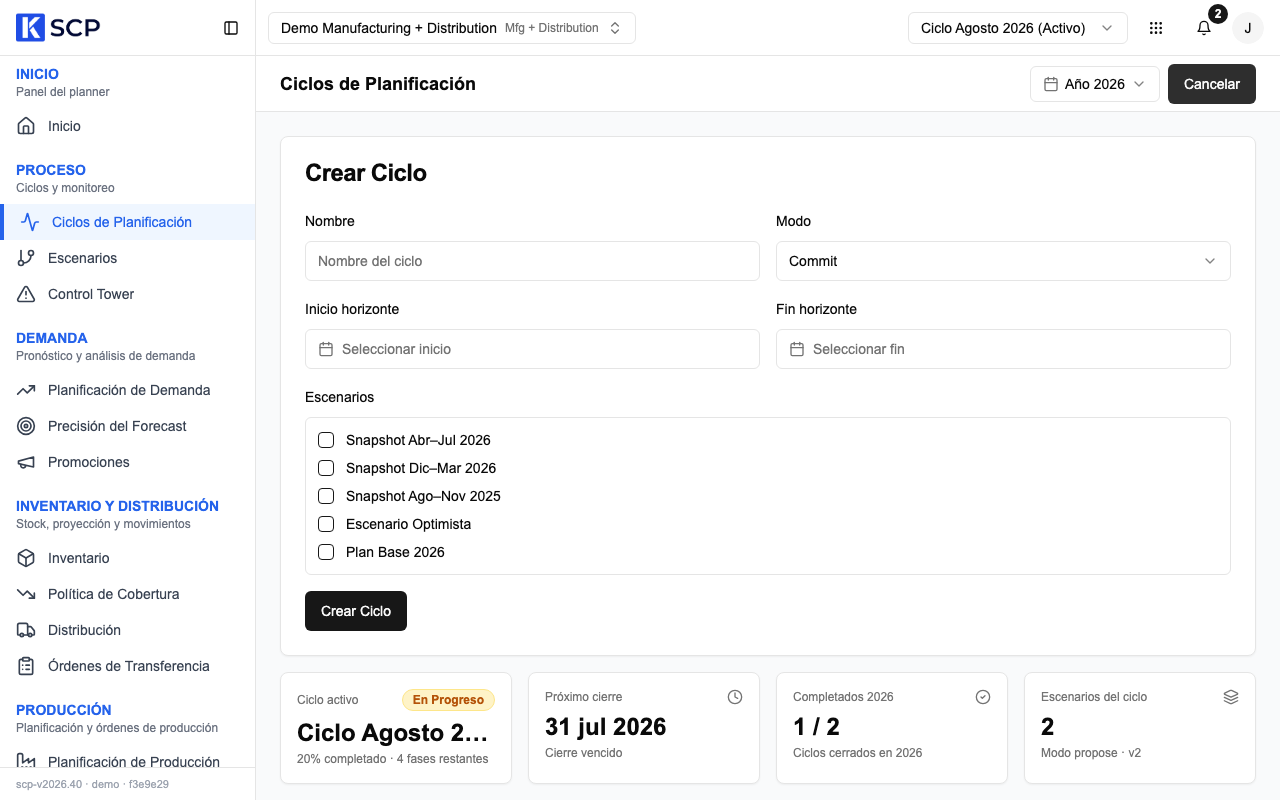Click the Política de Cobertura trend-down icon
Image resolution: width=1280 pixels, height=800 pixels.
pos(26,594)
